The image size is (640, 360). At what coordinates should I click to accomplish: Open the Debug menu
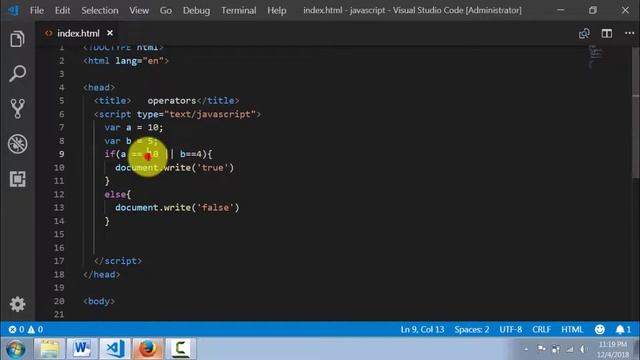(x=196, y=10)
